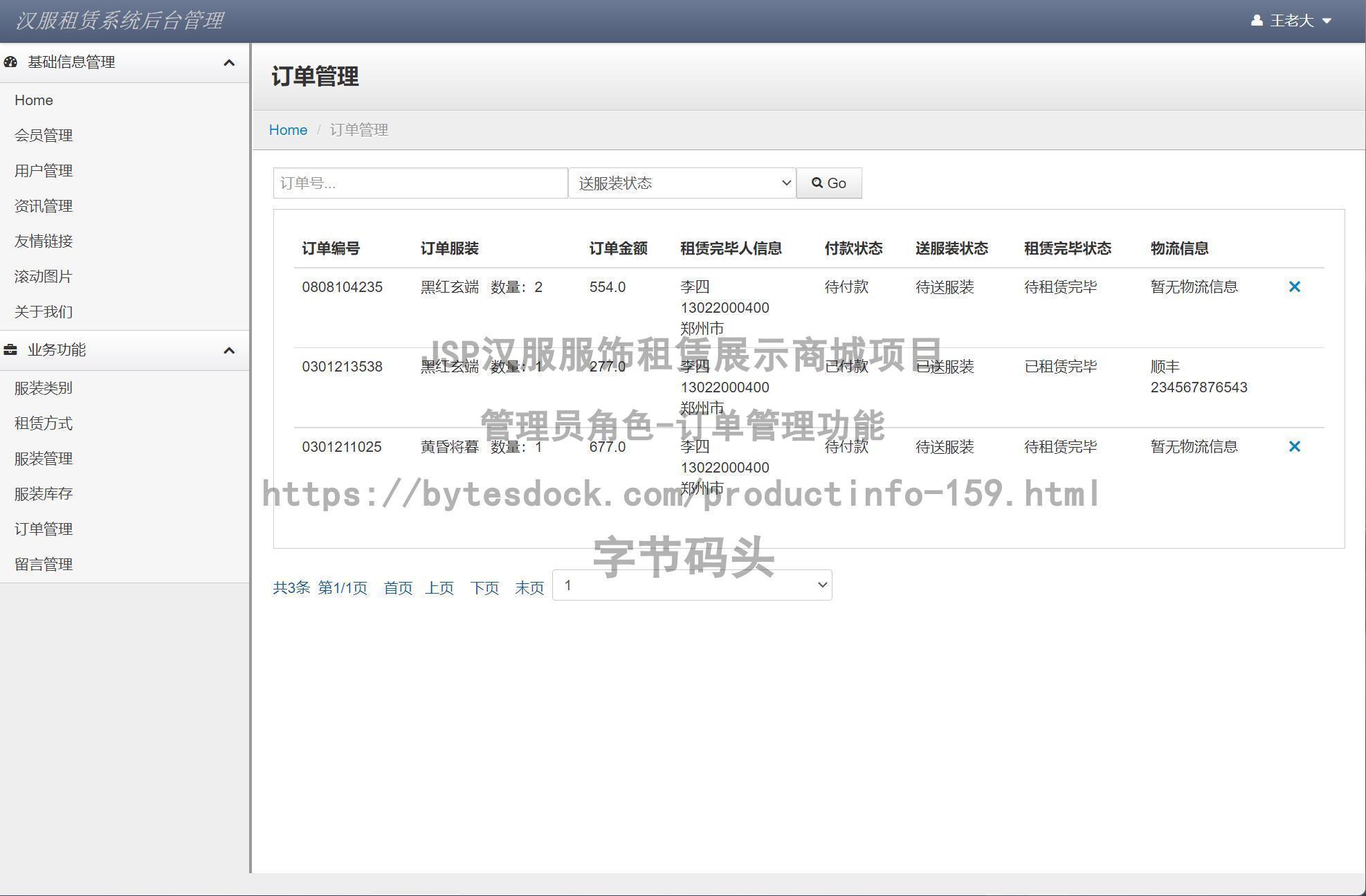Delete order 0808104235 with X icon
1366x896 pixels.
pos(1294,286)
